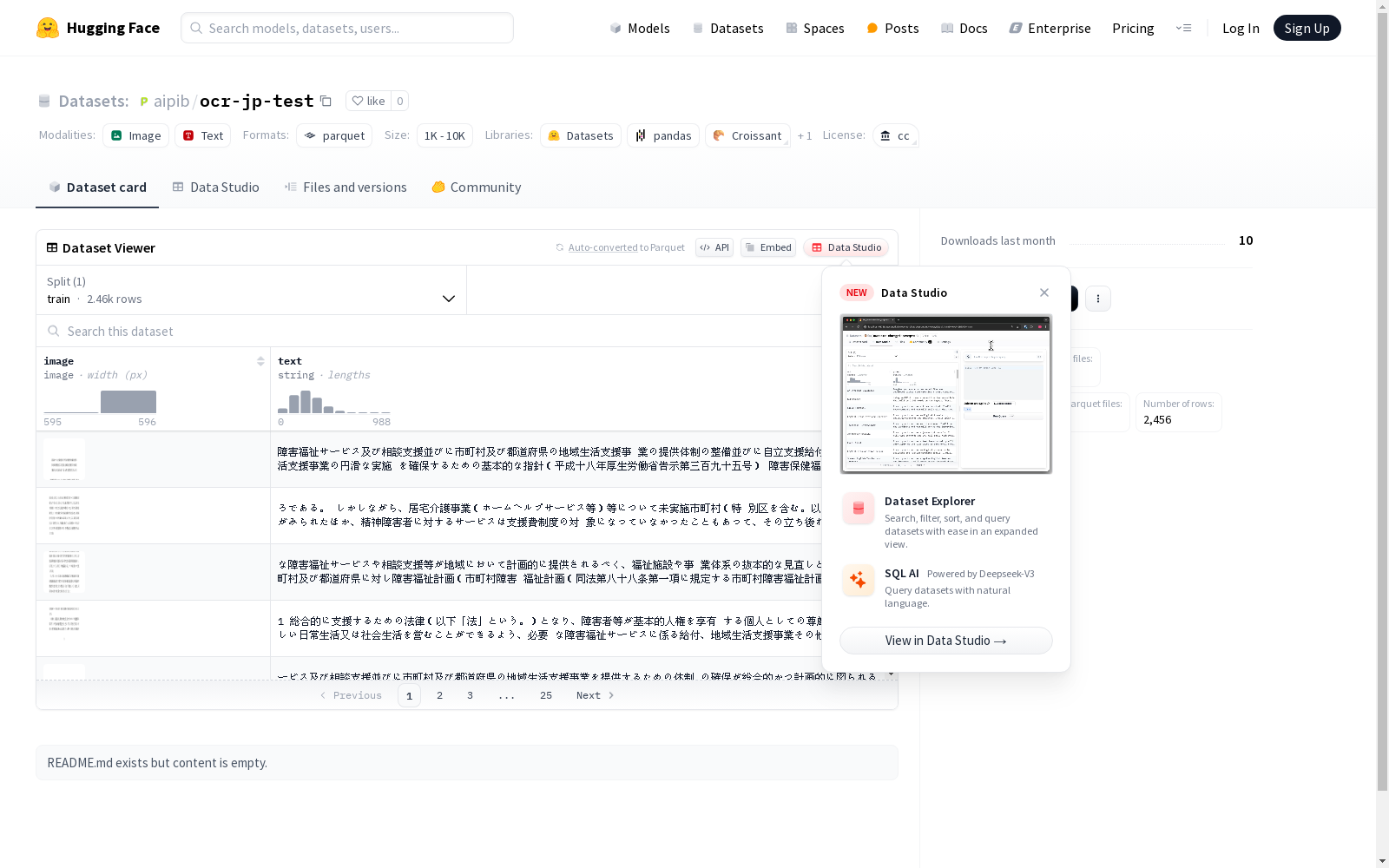Click the Datasets breadcrumb label

click(94, 101)
